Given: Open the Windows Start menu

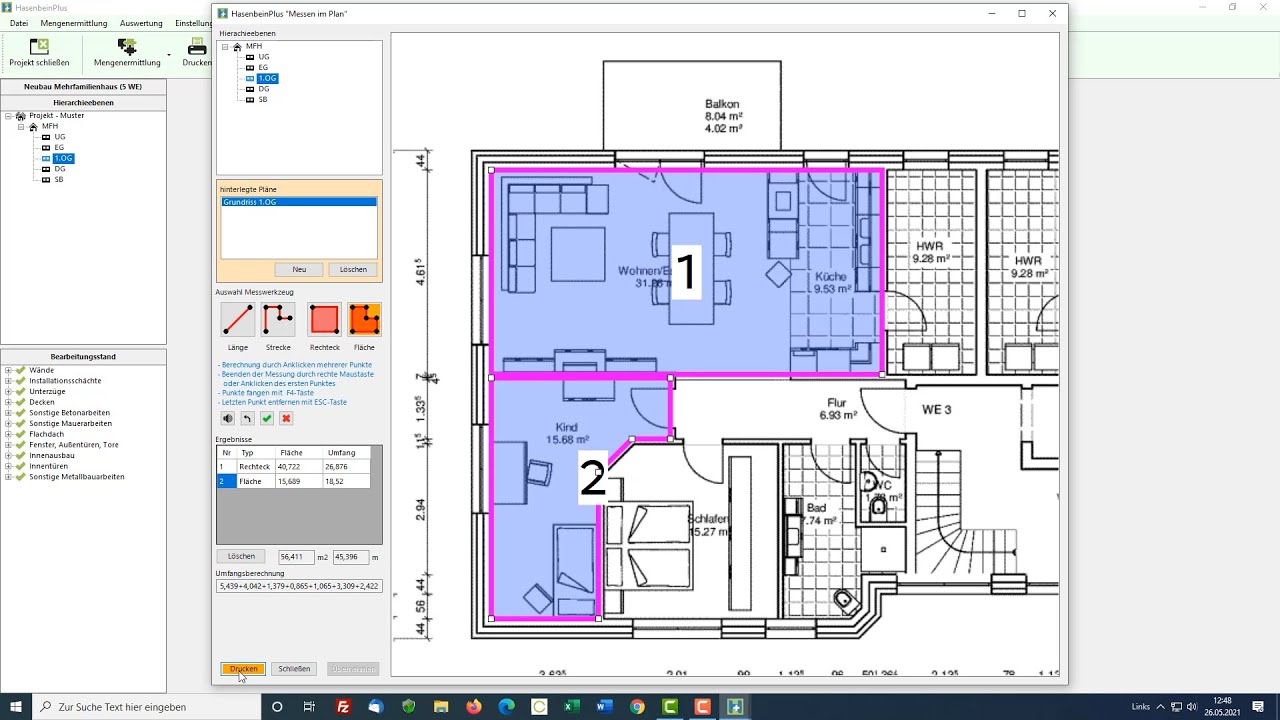Looking at the screenshot, I should (x=16, y=707).
